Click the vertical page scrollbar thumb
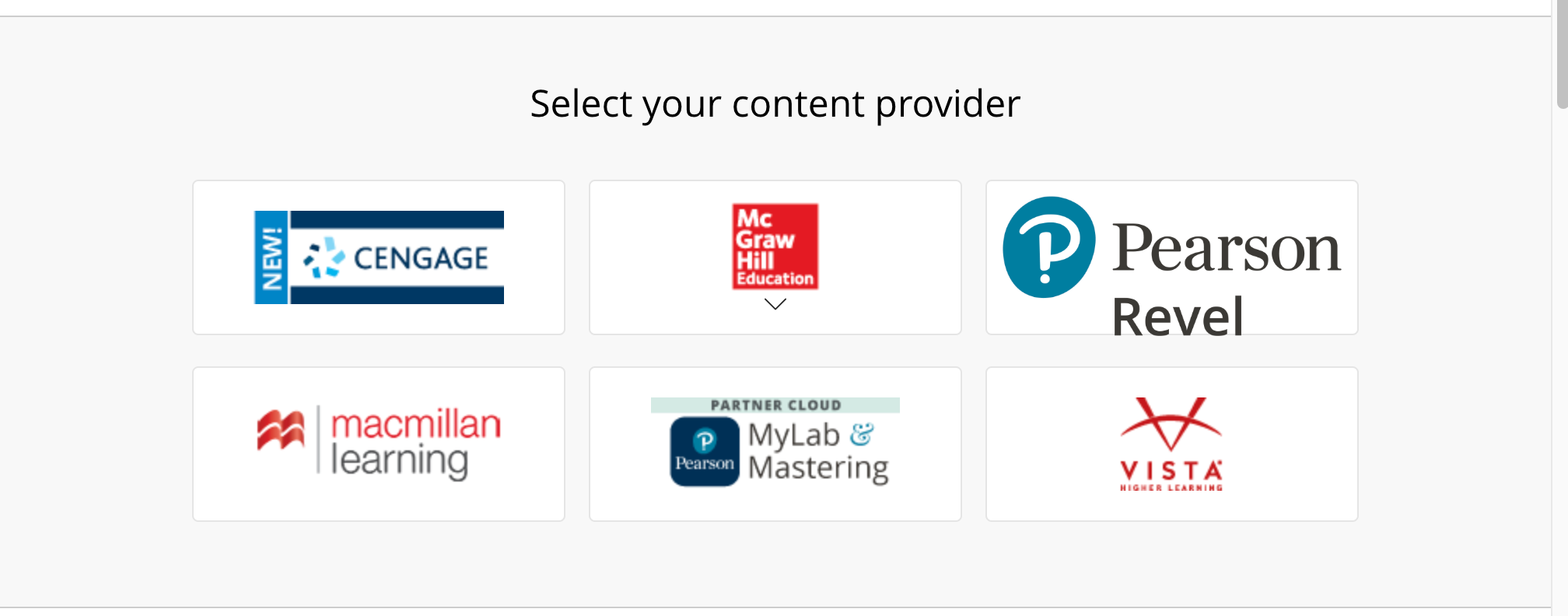Image resolution: width=1568 pixels, height=616 pixels. [1562, 54]
